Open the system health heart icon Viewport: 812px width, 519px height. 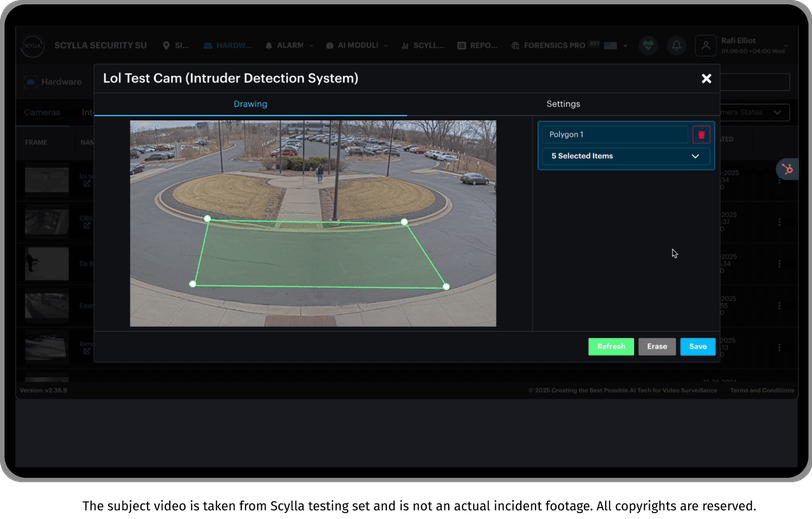point(648,46)
